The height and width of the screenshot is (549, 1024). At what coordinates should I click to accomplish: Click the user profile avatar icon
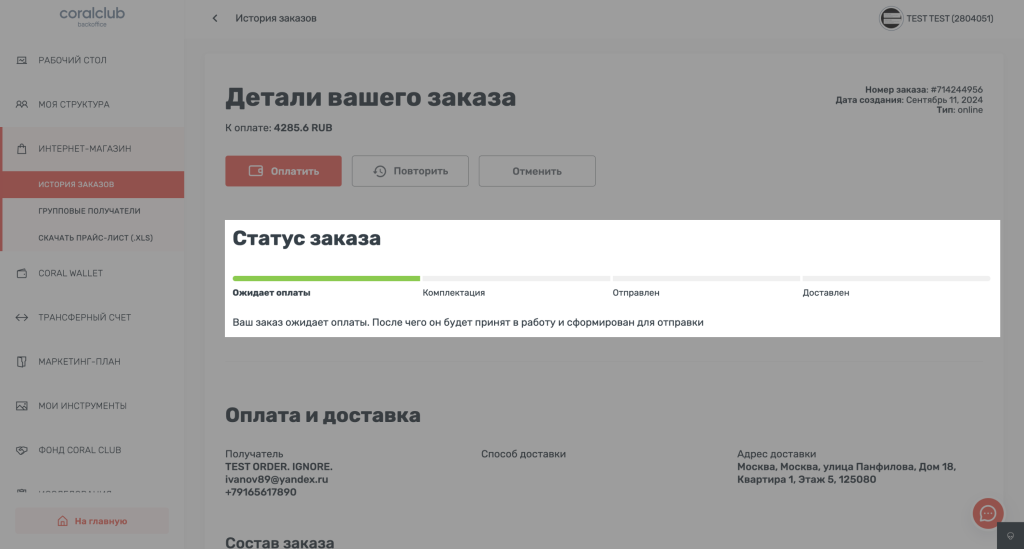(890, 18)
